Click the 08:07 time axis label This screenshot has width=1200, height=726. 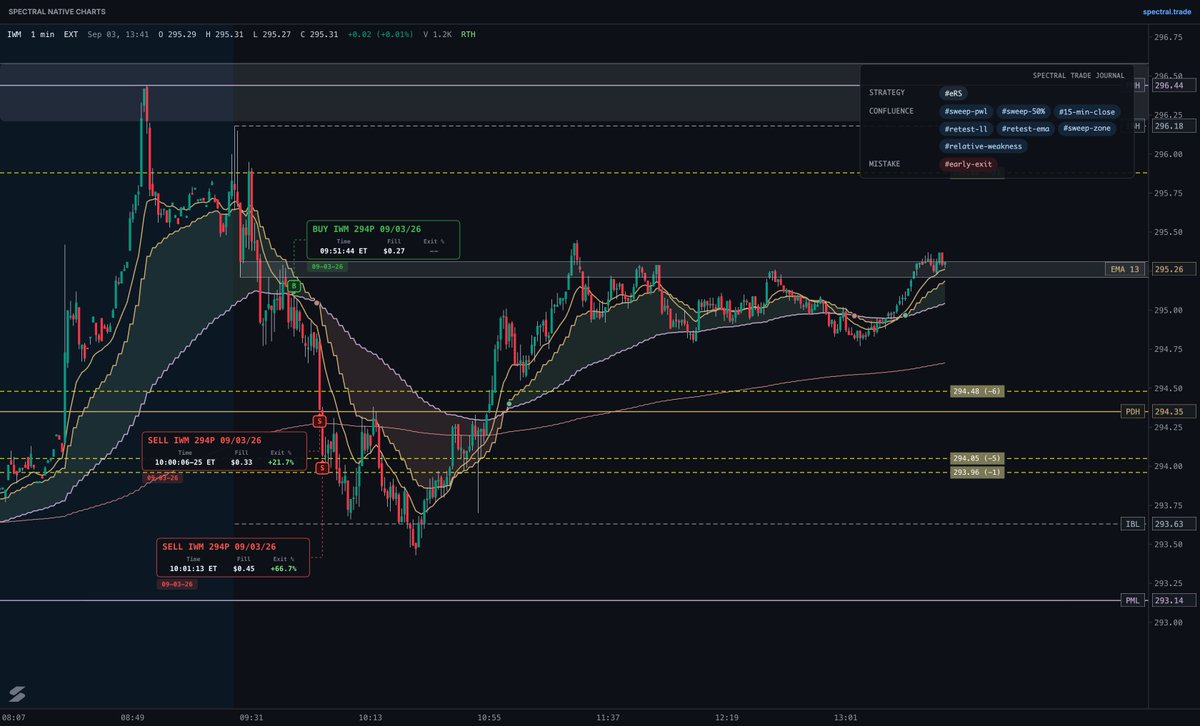pos(14,717)
